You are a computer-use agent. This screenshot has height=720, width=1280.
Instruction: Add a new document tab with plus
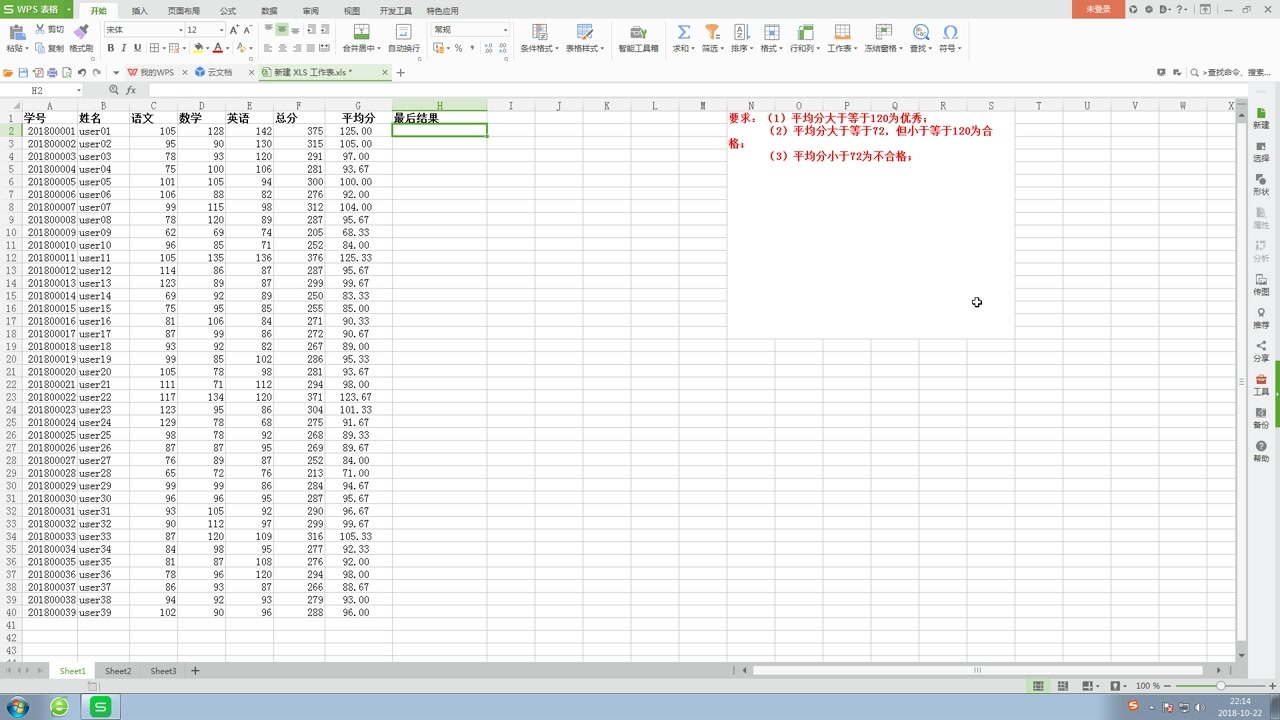(x=401, y=72)
